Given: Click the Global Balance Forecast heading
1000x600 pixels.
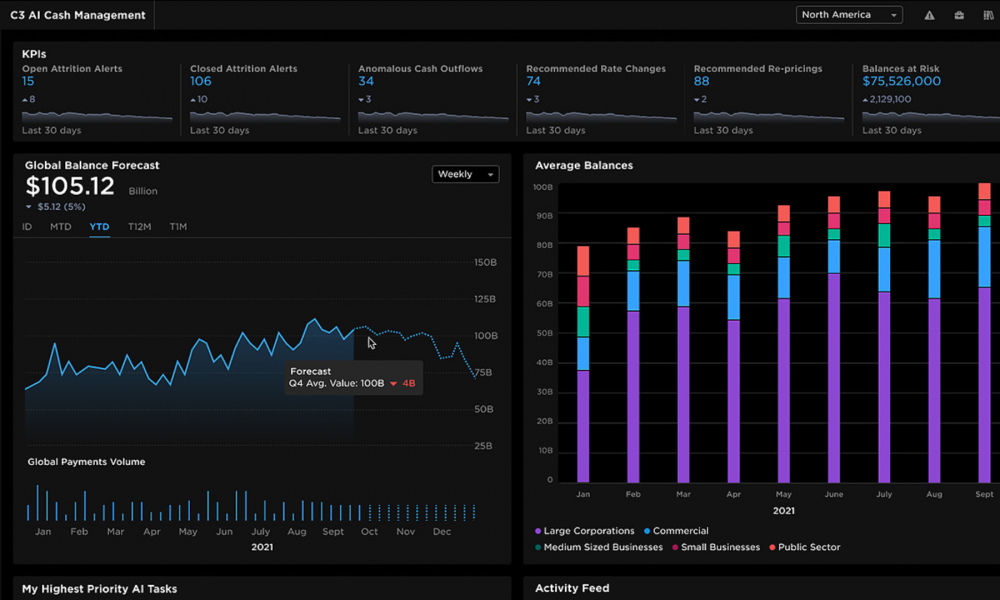Looking at the screenshot, I should [x=92, y=165].
